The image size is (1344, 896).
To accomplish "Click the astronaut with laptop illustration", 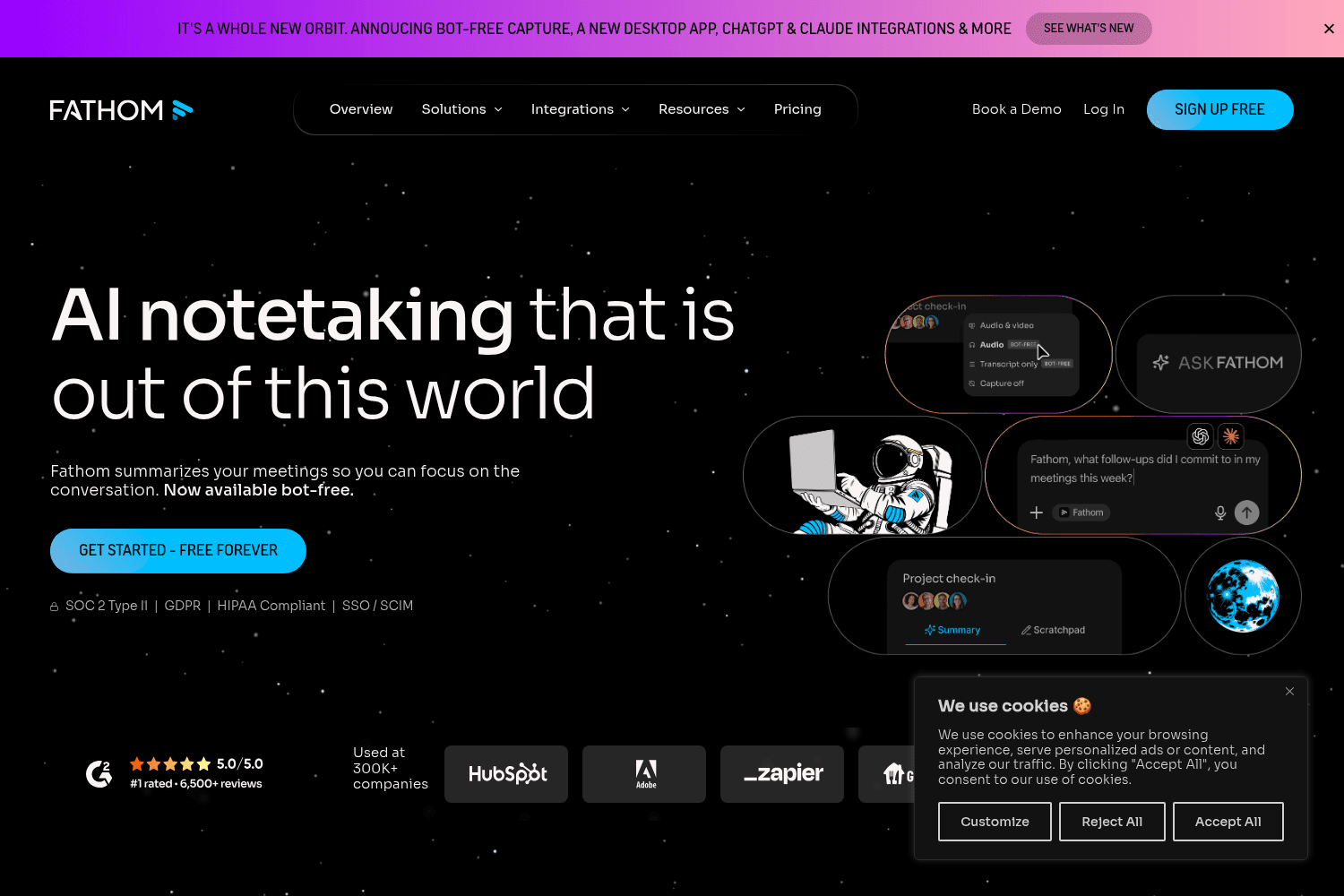I will [871, 481].
